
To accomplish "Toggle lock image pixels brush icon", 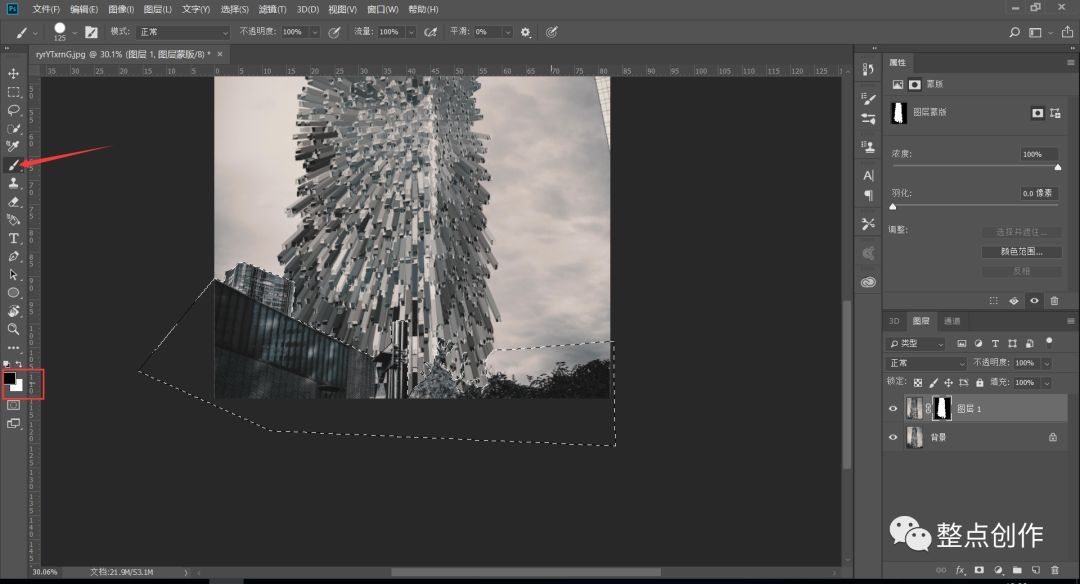I will tap(933, 382).
